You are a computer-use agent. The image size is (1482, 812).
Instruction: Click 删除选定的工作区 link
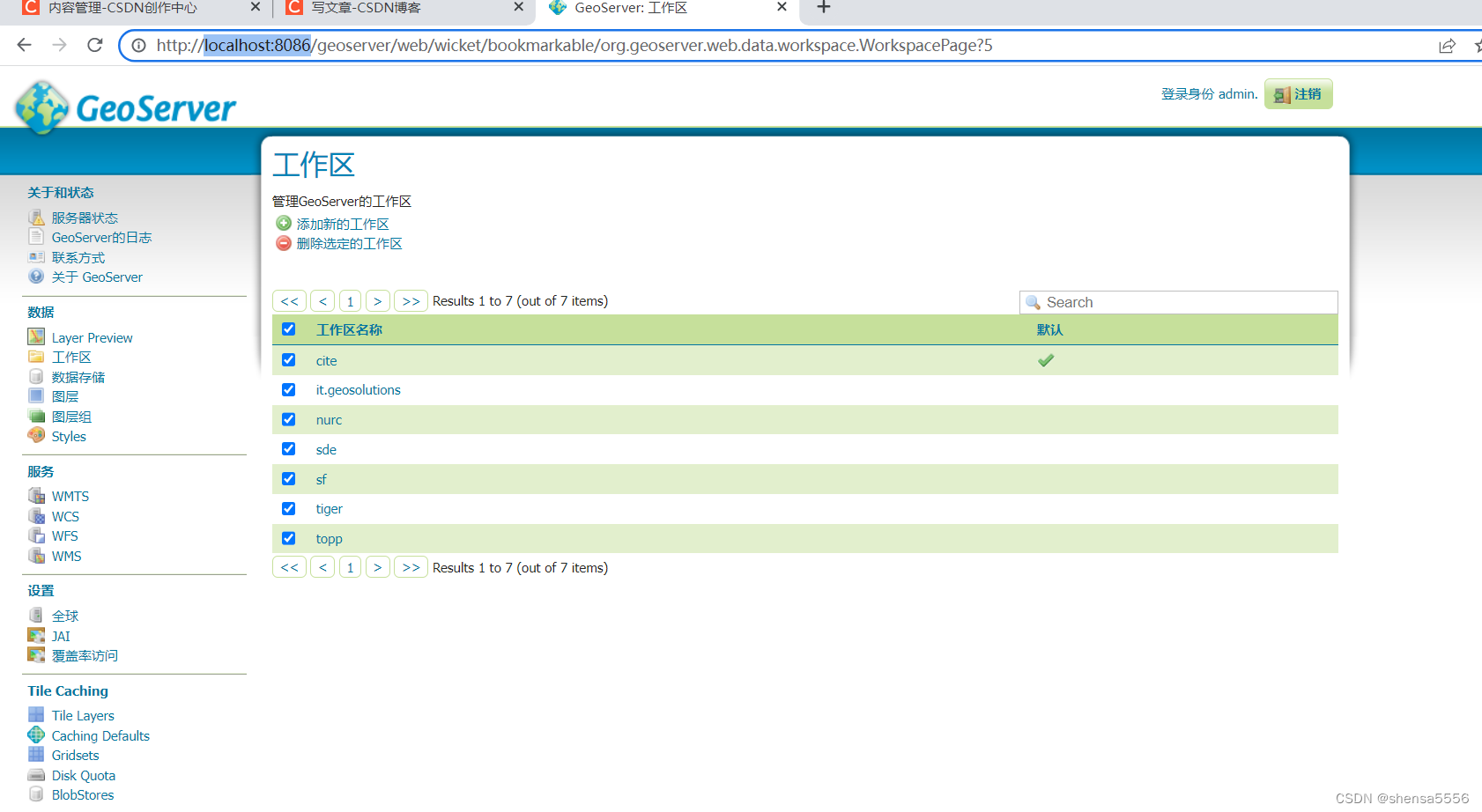click(349, 244)
